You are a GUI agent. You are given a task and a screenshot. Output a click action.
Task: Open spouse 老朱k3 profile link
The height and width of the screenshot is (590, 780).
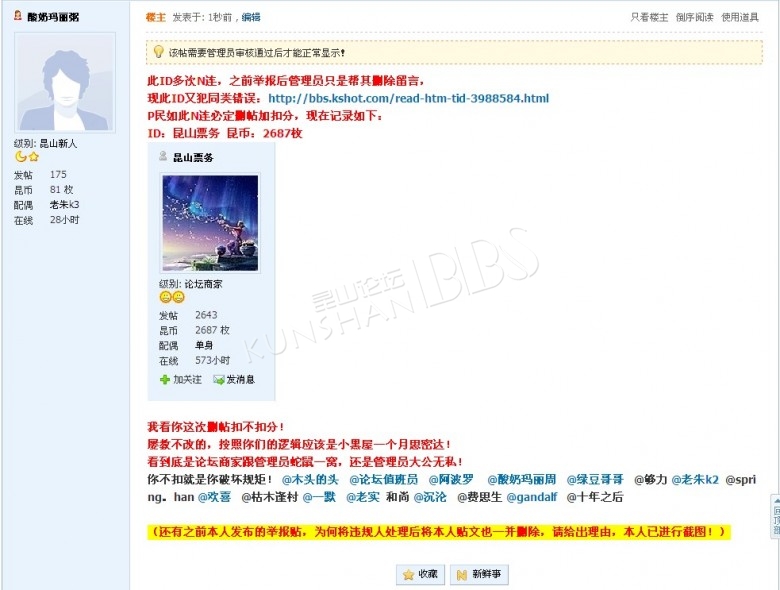[65, 204]
